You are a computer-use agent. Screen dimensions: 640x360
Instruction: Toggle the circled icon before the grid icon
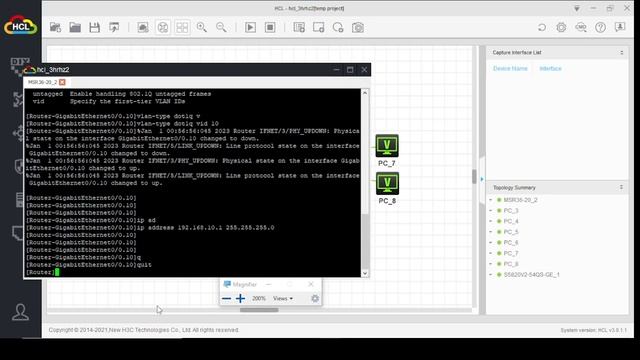point(163,27)
